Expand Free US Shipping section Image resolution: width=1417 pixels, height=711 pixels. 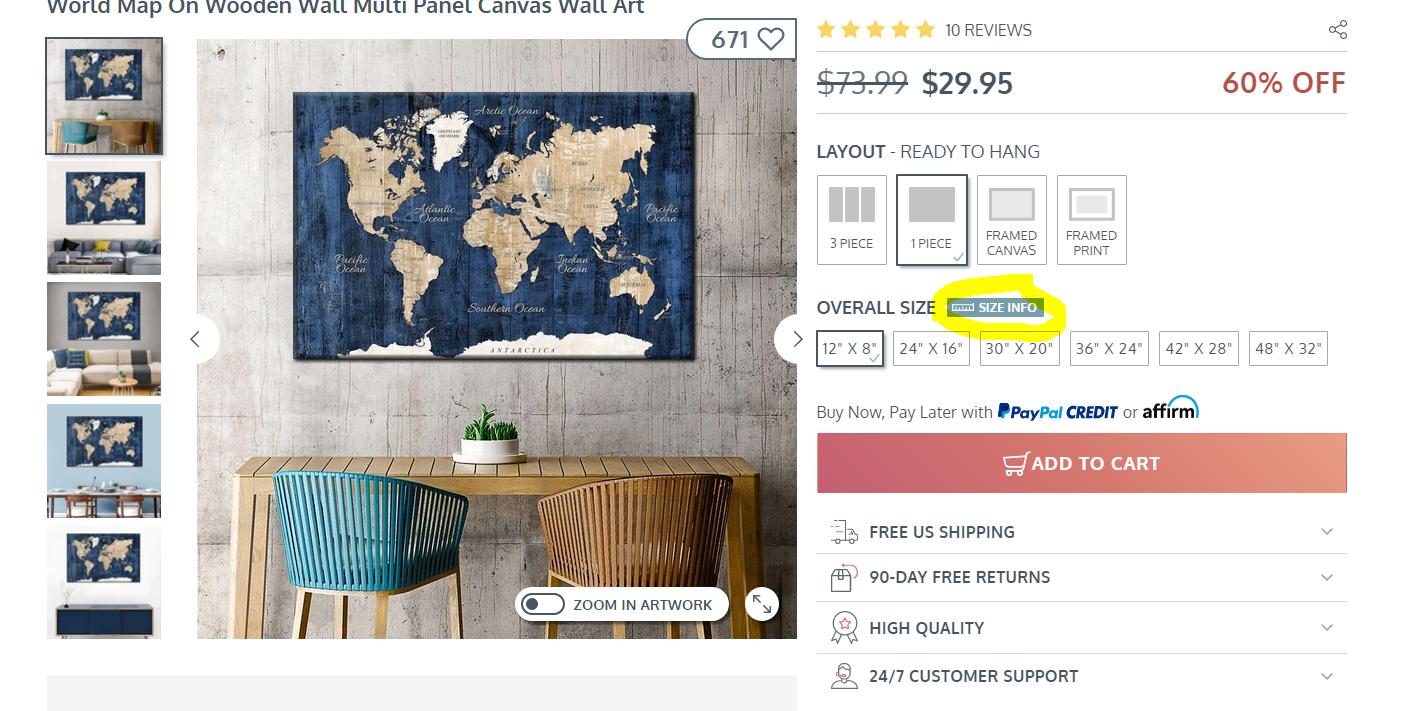coord(1082,532)
